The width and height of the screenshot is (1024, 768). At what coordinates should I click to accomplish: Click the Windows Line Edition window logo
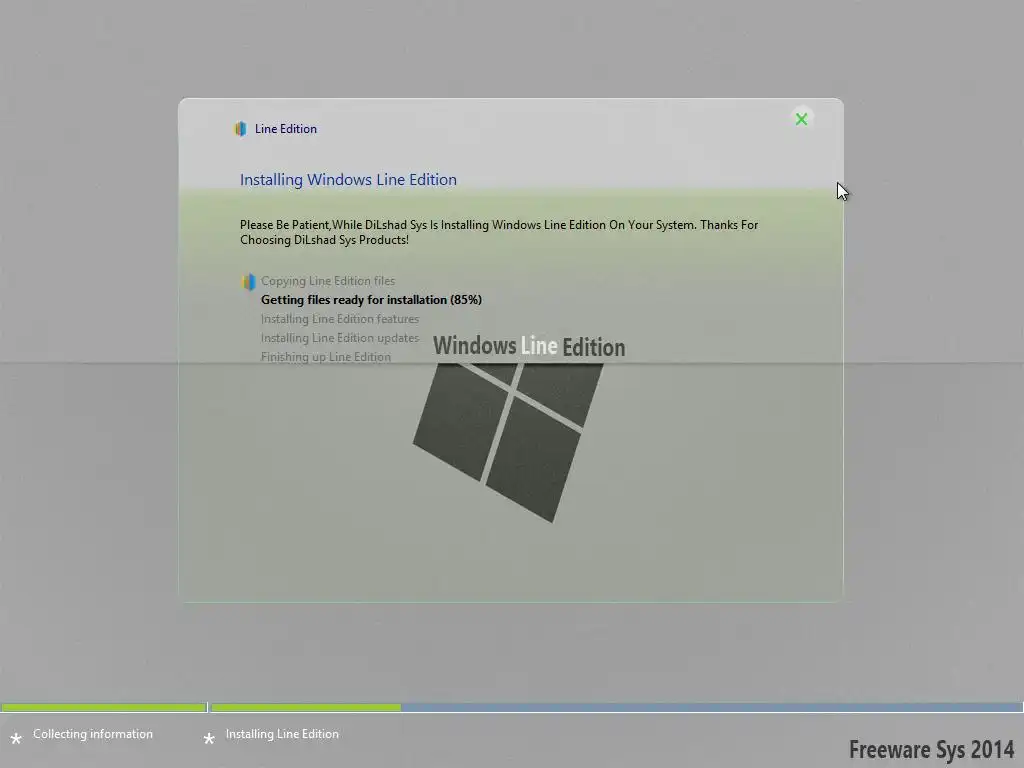[x=508, y=442]
